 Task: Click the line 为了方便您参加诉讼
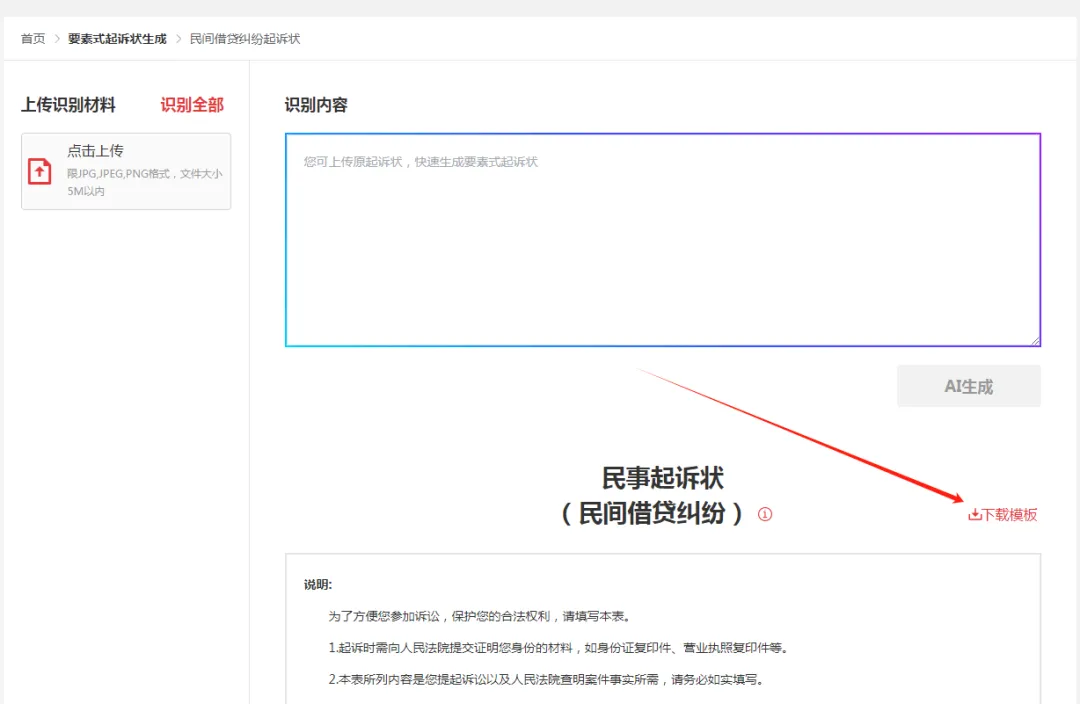coord(479,617)
